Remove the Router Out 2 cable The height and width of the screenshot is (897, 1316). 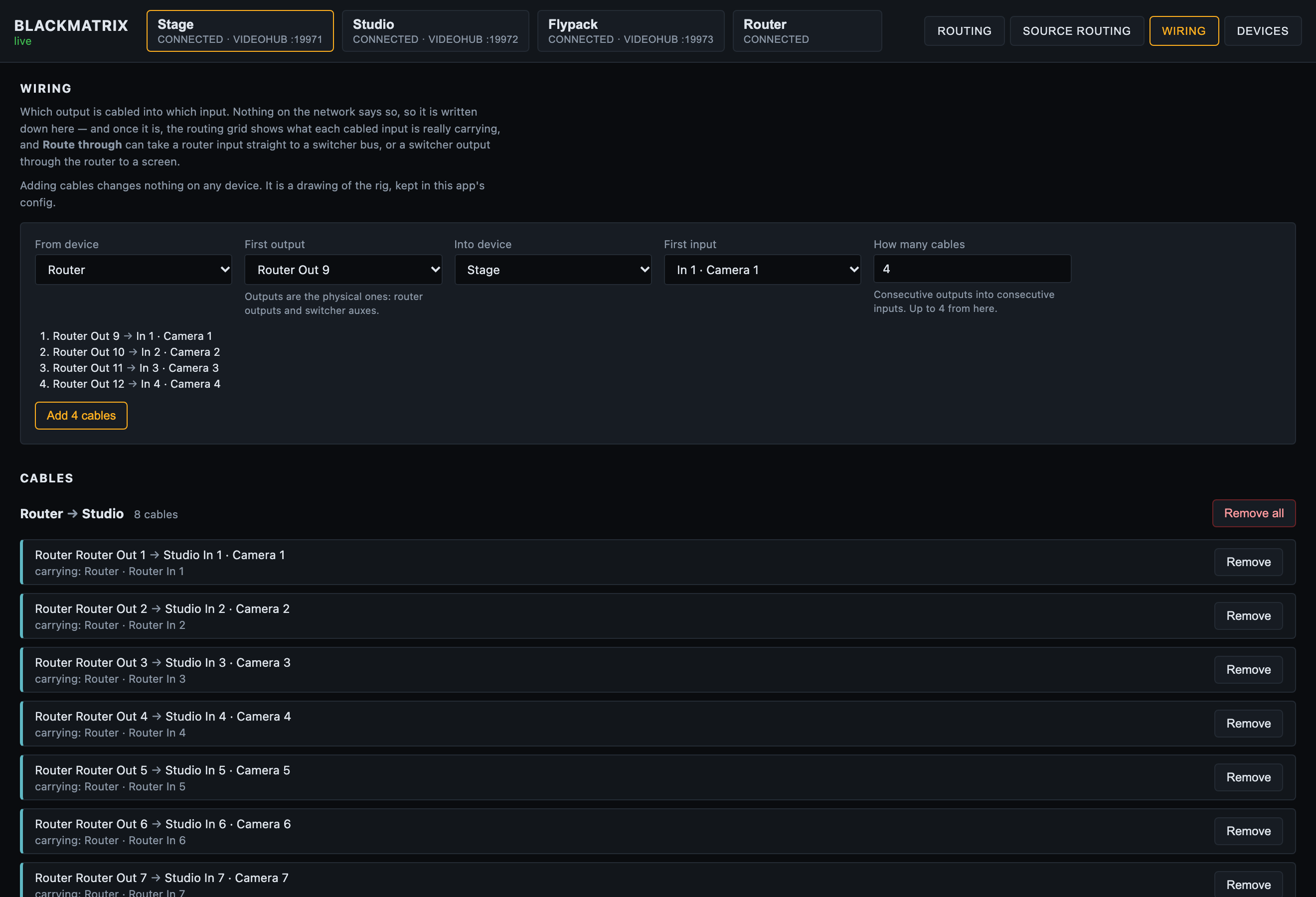click(1248, 615)
